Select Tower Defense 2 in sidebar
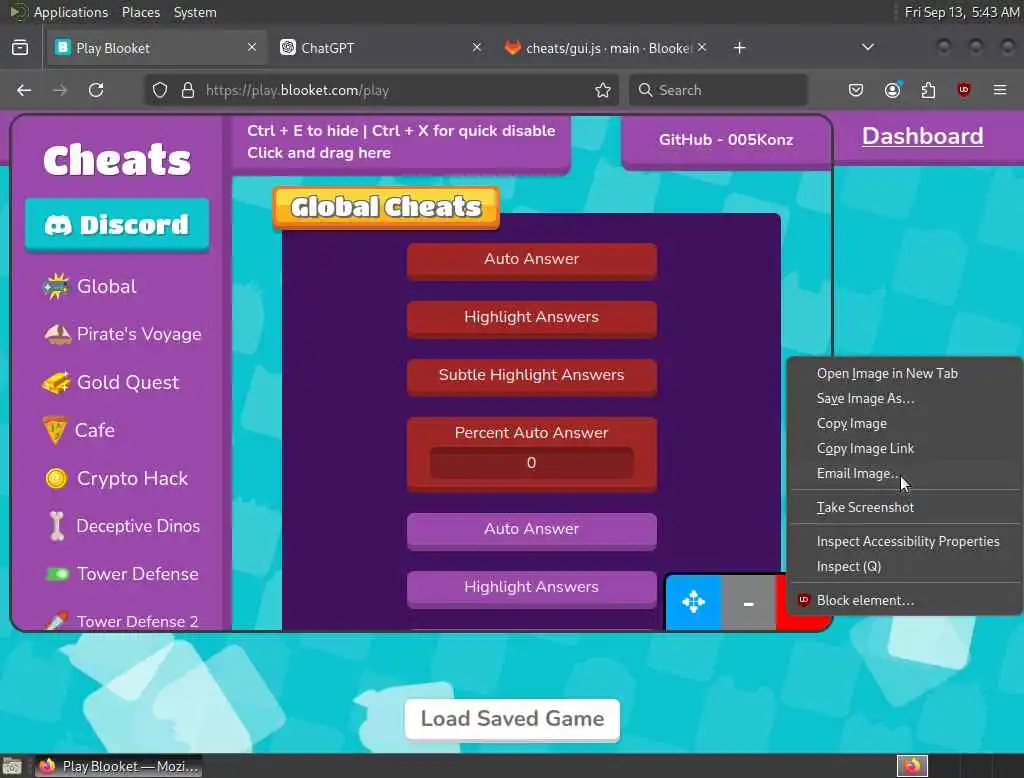 tap(121, 621)
